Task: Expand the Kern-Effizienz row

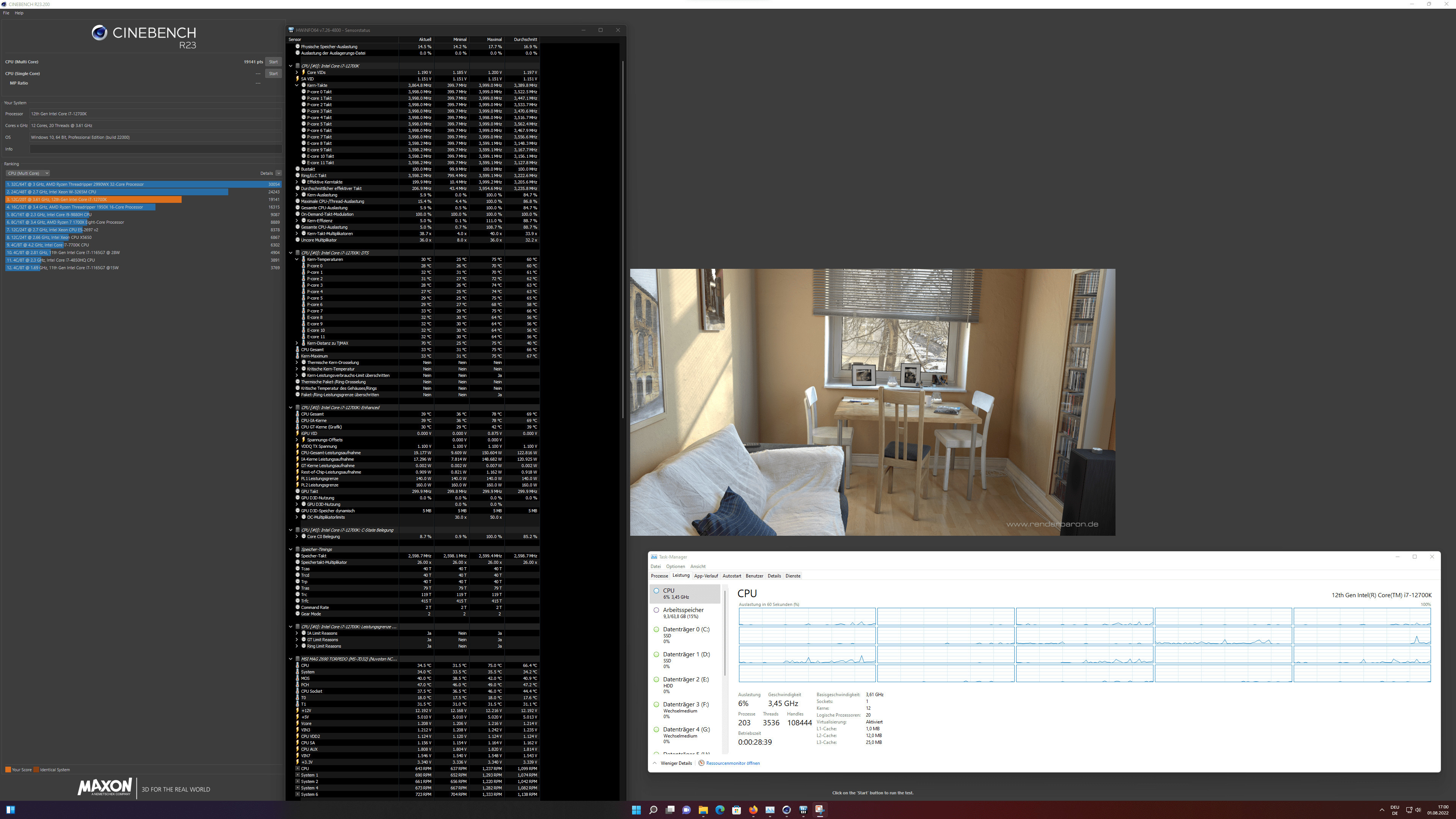Action: [x=297, y=221]
